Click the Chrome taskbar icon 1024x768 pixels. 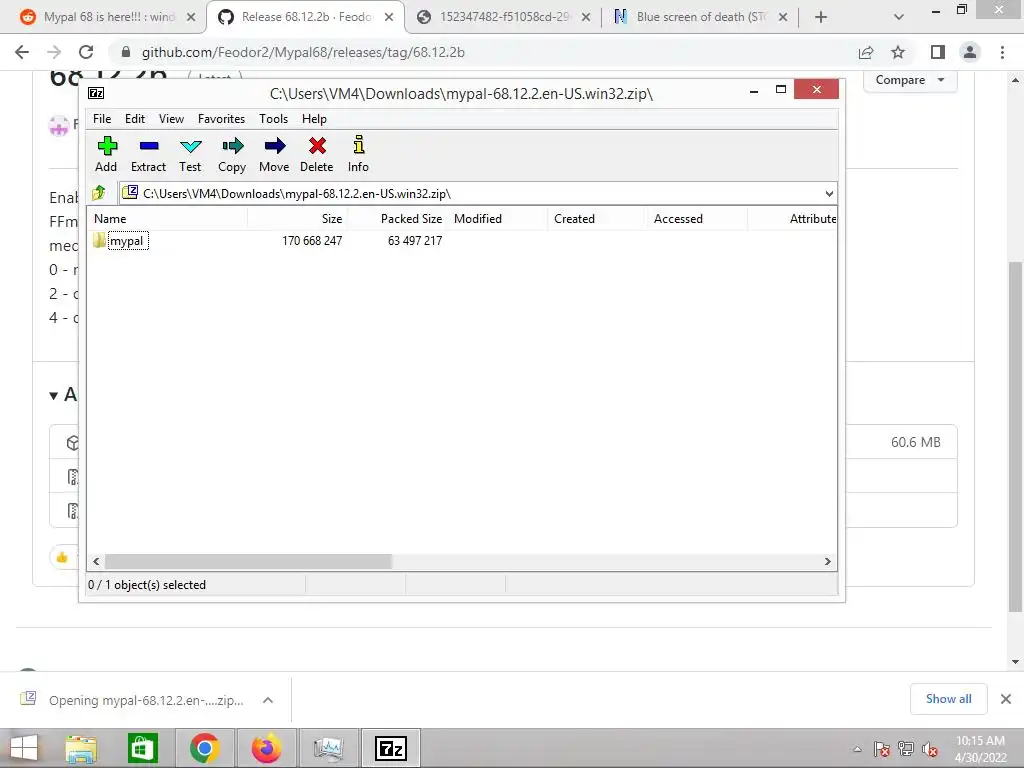(204, 748)
